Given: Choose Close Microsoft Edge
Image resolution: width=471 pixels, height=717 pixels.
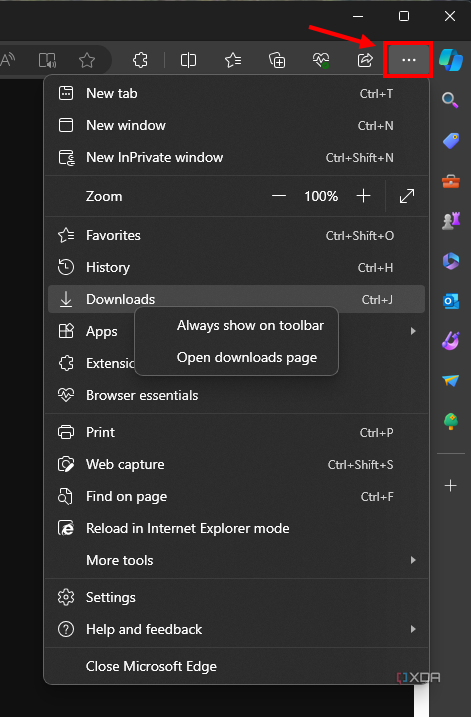Looking at the screenshot, I should point(236,666).
